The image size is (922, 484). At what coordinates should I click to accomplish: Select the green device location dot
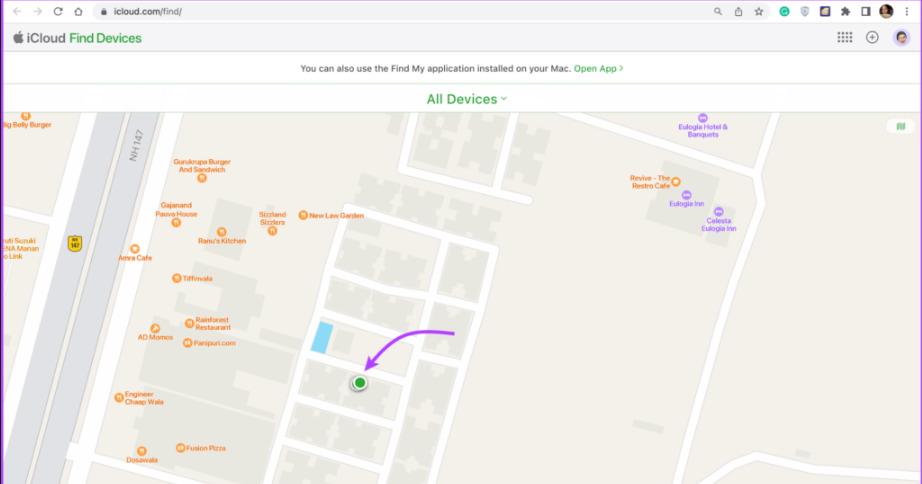coord(360,383)
